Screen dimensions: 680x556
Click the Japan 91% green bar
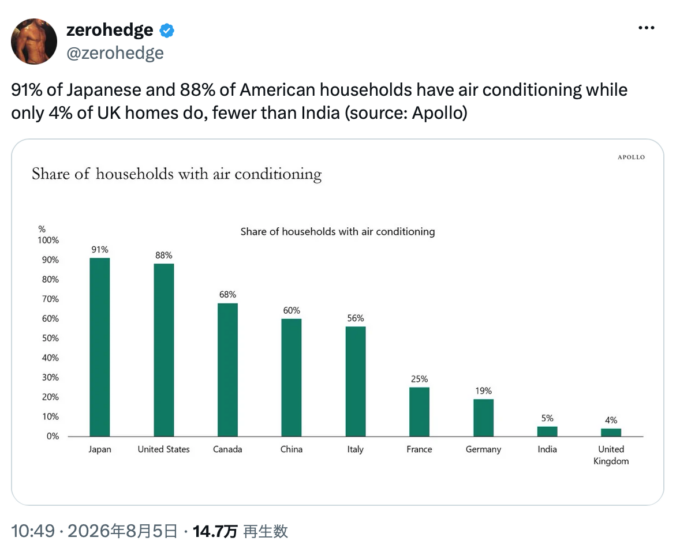pyautogui.click(x=100, y=347)
